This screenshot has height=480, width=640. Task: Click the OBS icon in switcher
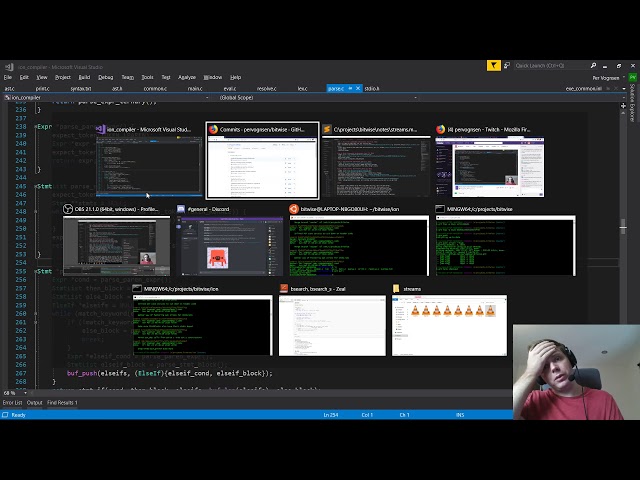68,209
